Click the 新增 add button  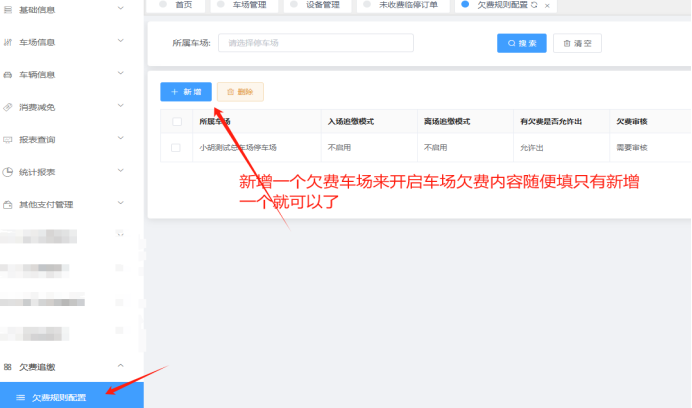186,92
